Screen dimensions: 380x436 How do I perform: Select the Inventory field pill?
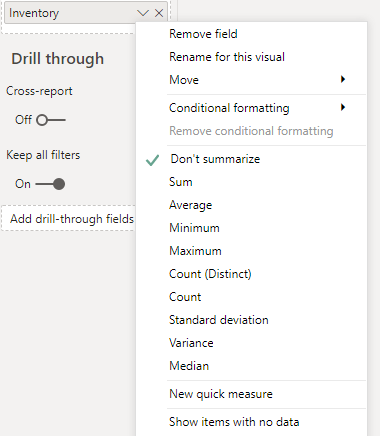point(86,13)
